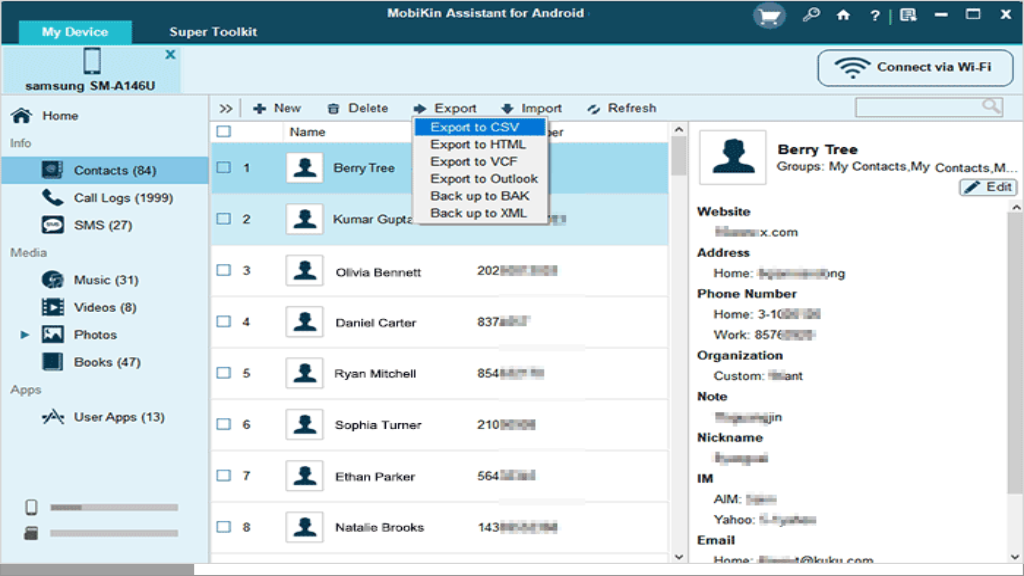Click New contact toolbar button
This screenshot has width=1024, height=576.
(277, 108)
